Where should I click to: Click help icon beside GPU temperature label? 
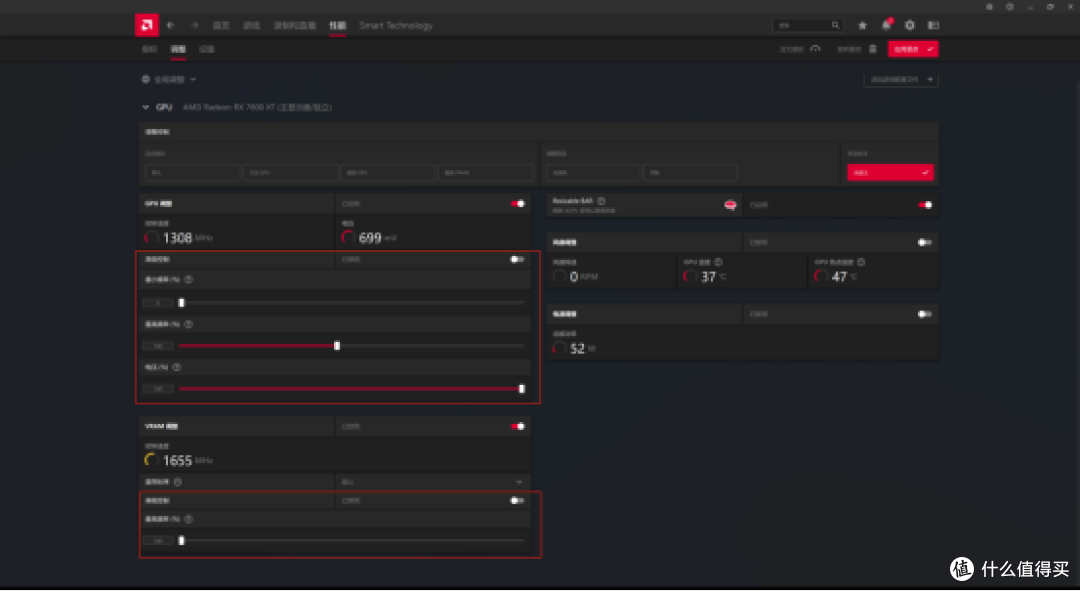click(x=718, y=262)
